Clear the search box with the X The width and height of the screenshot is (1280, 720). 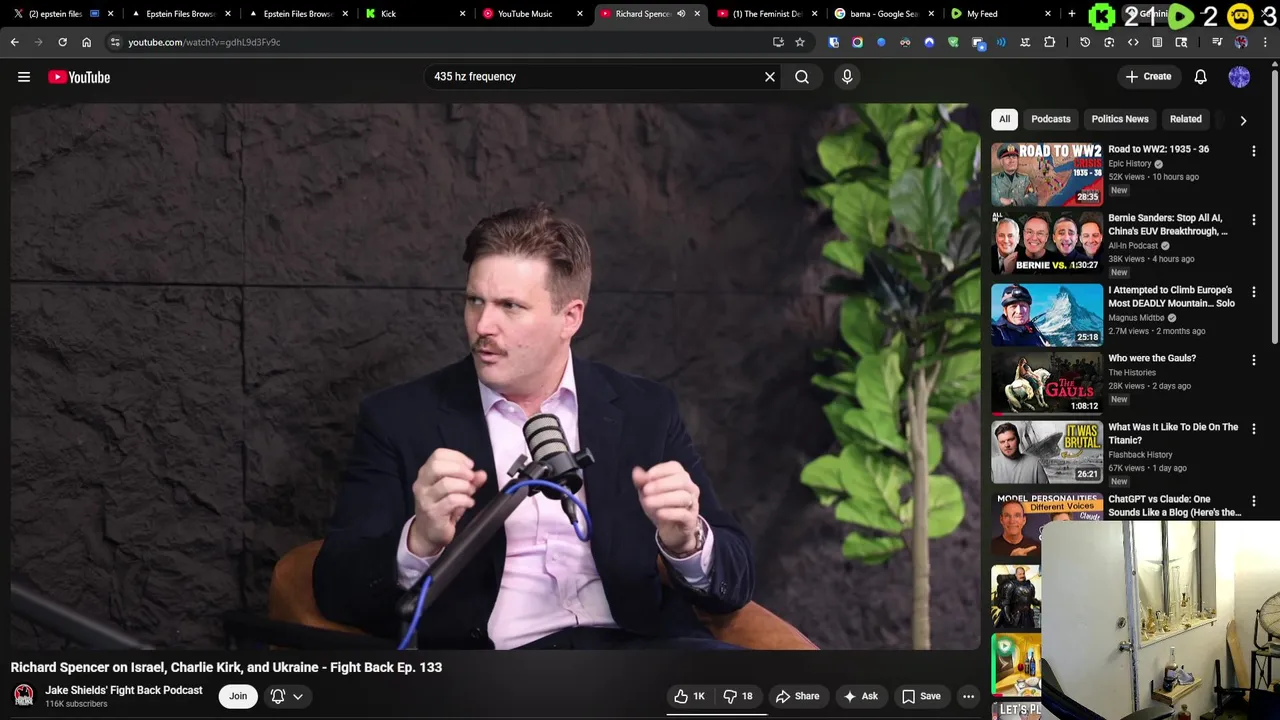tap(770, 77)
